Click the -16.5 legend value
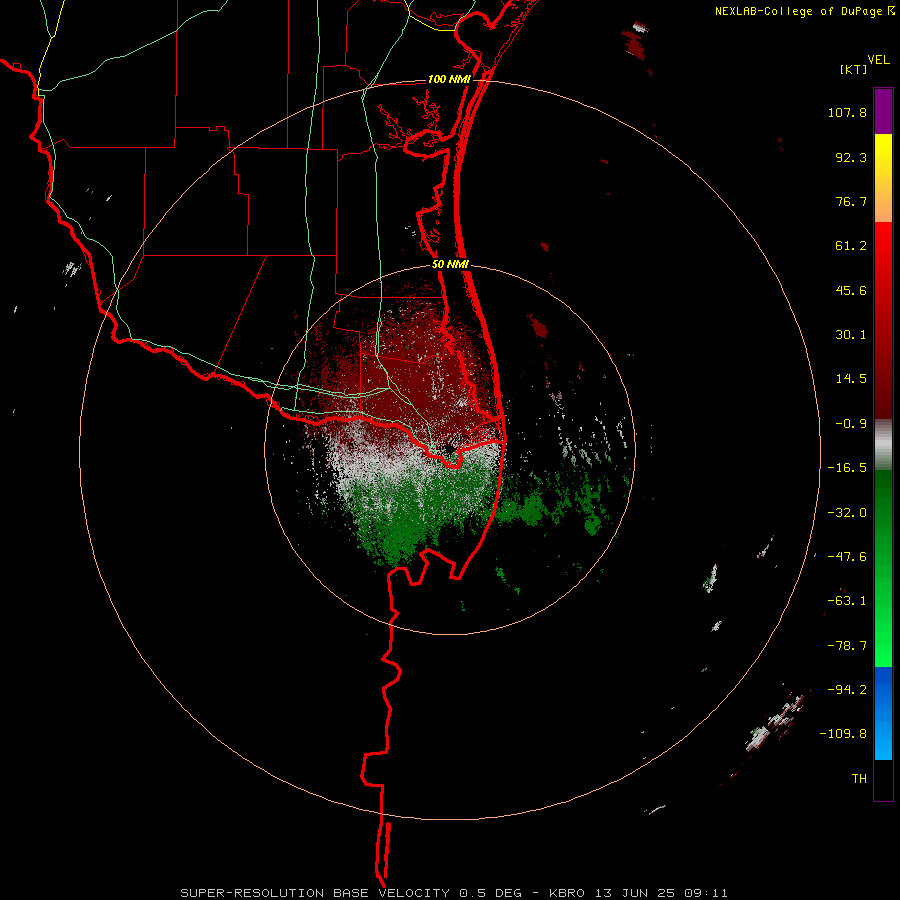The height and width of the screenshot is (900, 900). 847,468
